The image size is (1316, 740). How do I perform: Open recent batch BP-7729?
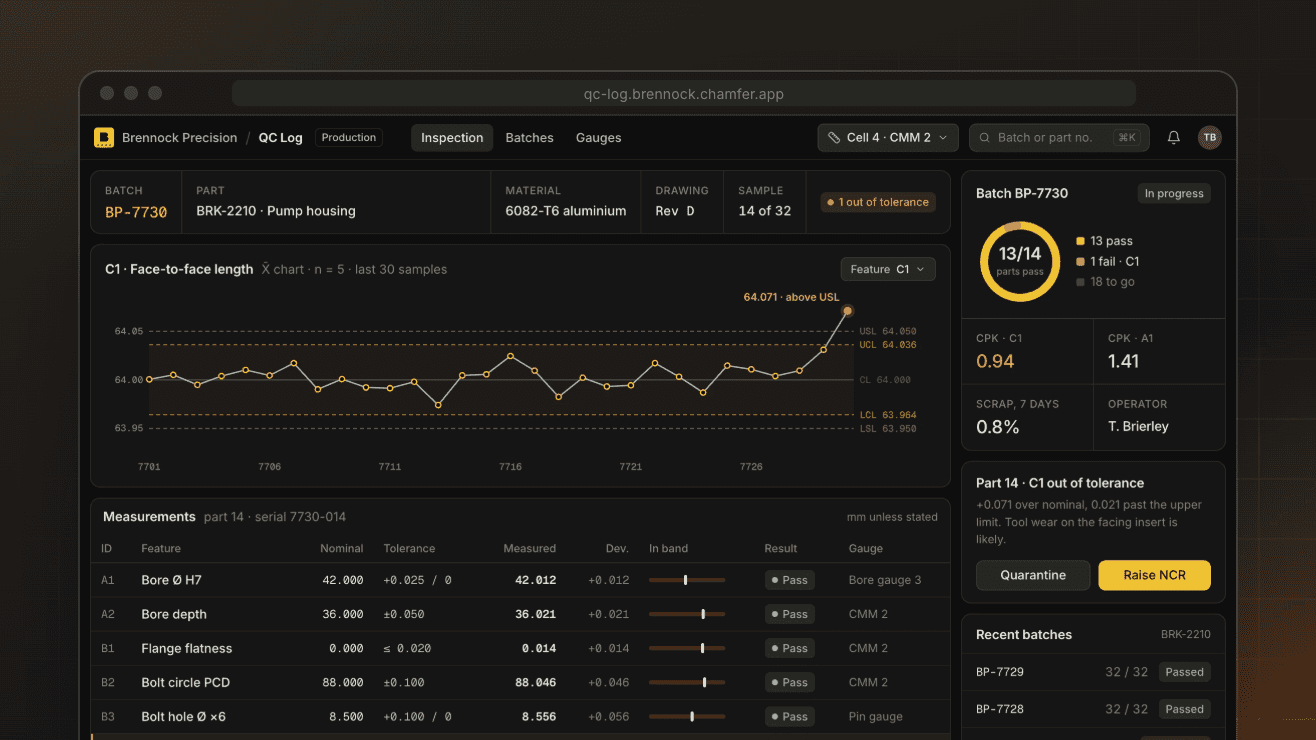pyautogui.click(x=1093, y=672)
